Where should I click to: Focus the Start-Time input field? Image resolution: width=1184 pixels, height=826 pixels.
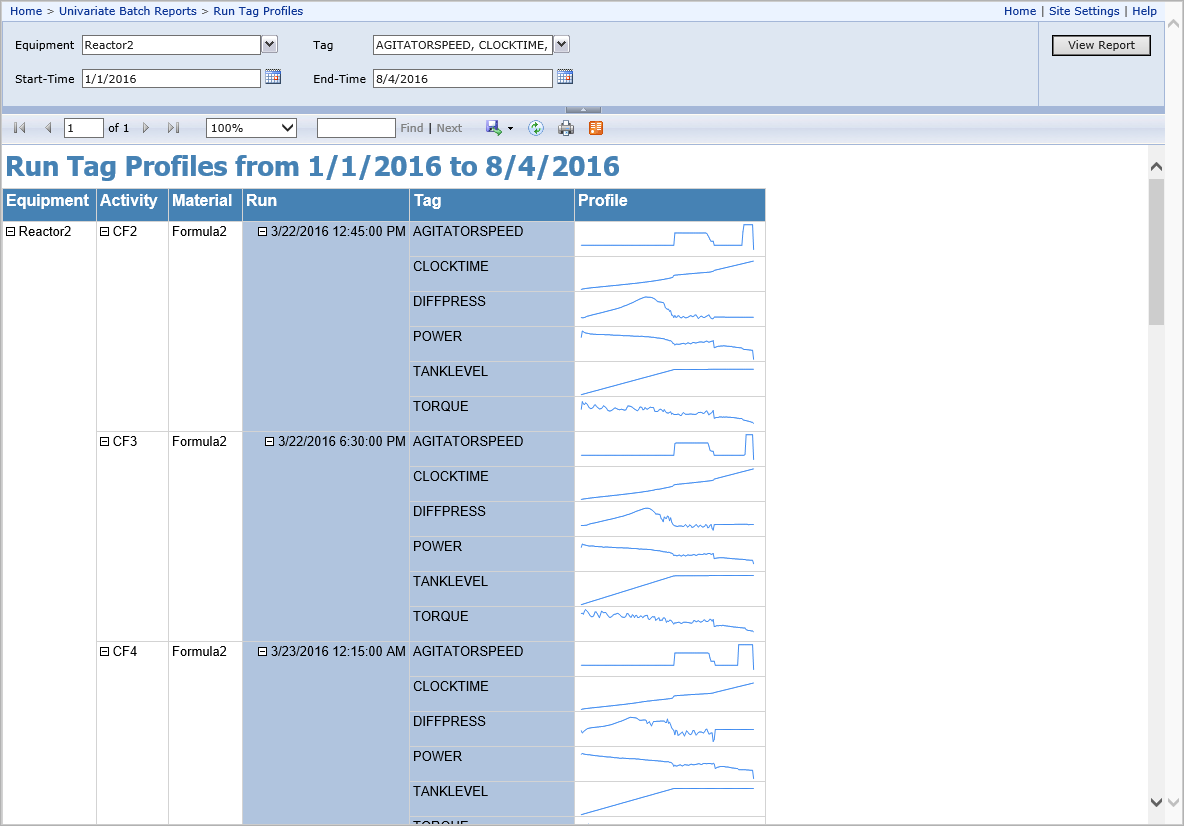tap(171, 79)
